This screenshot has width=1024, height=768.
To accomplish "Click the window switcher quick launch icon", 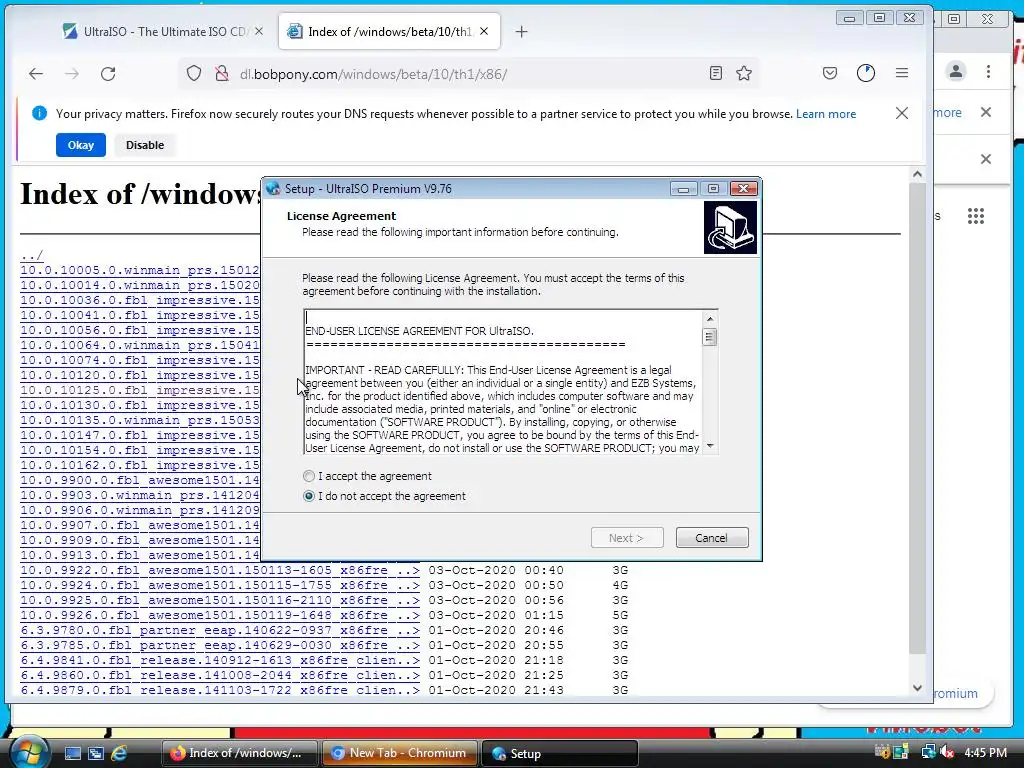I will coord(95,753).
